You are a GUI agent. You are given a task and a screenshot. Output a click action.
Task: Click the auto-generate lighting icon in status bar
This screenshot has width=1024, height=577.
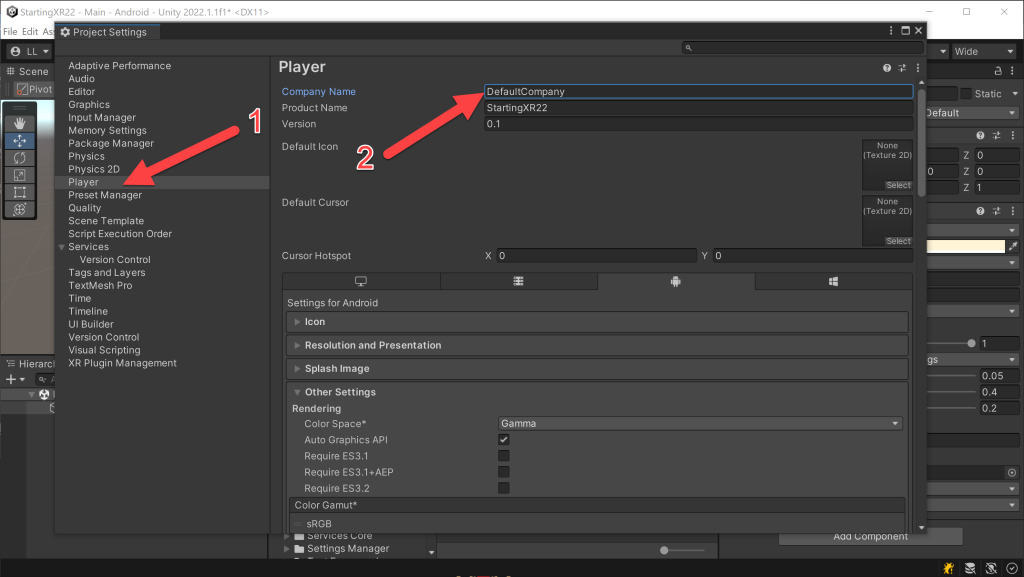tap(991, 568)
